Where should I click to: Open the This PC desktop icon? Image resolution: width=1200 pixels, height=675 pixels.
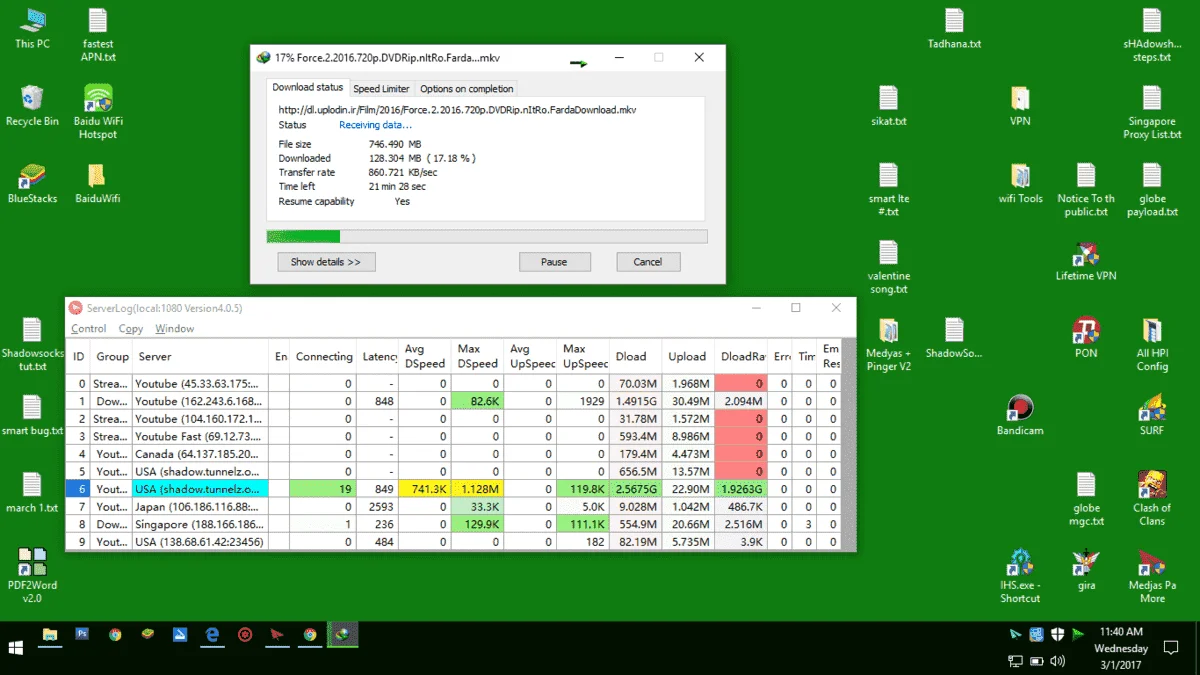pos(32,28)
